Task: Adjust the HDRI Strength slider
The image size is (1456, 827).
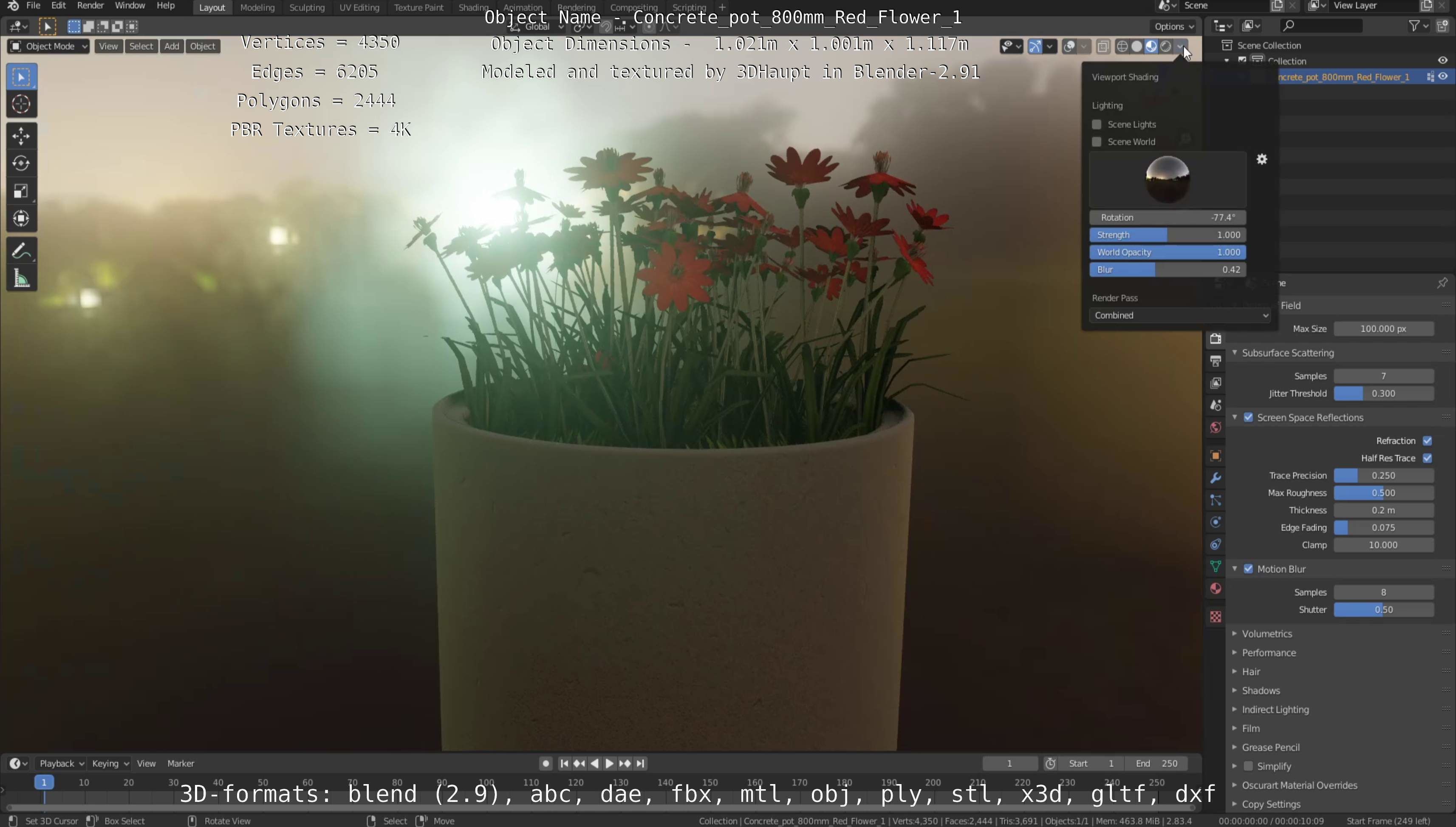Action: [x=1168, y=235]
